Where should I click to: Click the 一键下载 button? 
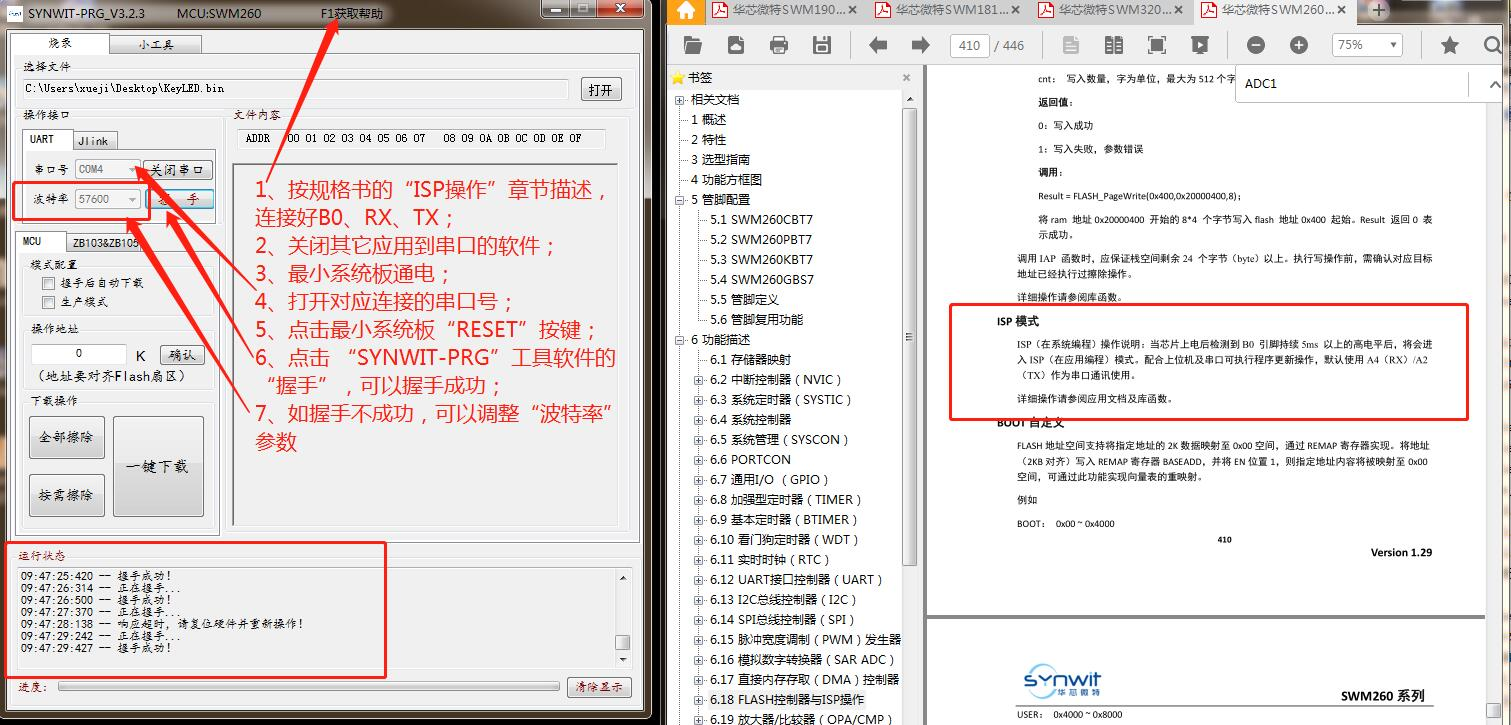point(158,466)
